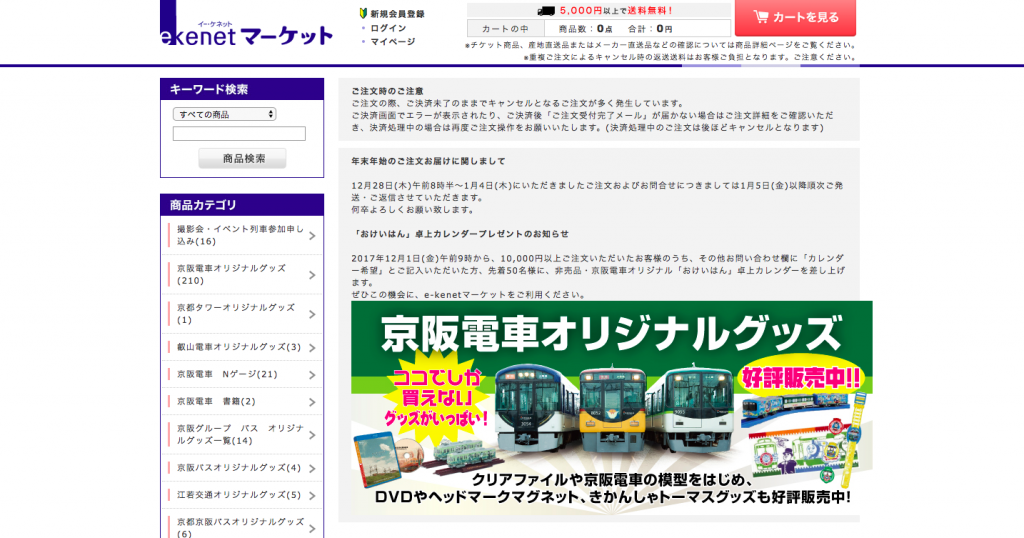1024x538 pixels.
Task: Click the chevron arrow beside 京阪電車 Nゲージ
Action: click(313, 375)
